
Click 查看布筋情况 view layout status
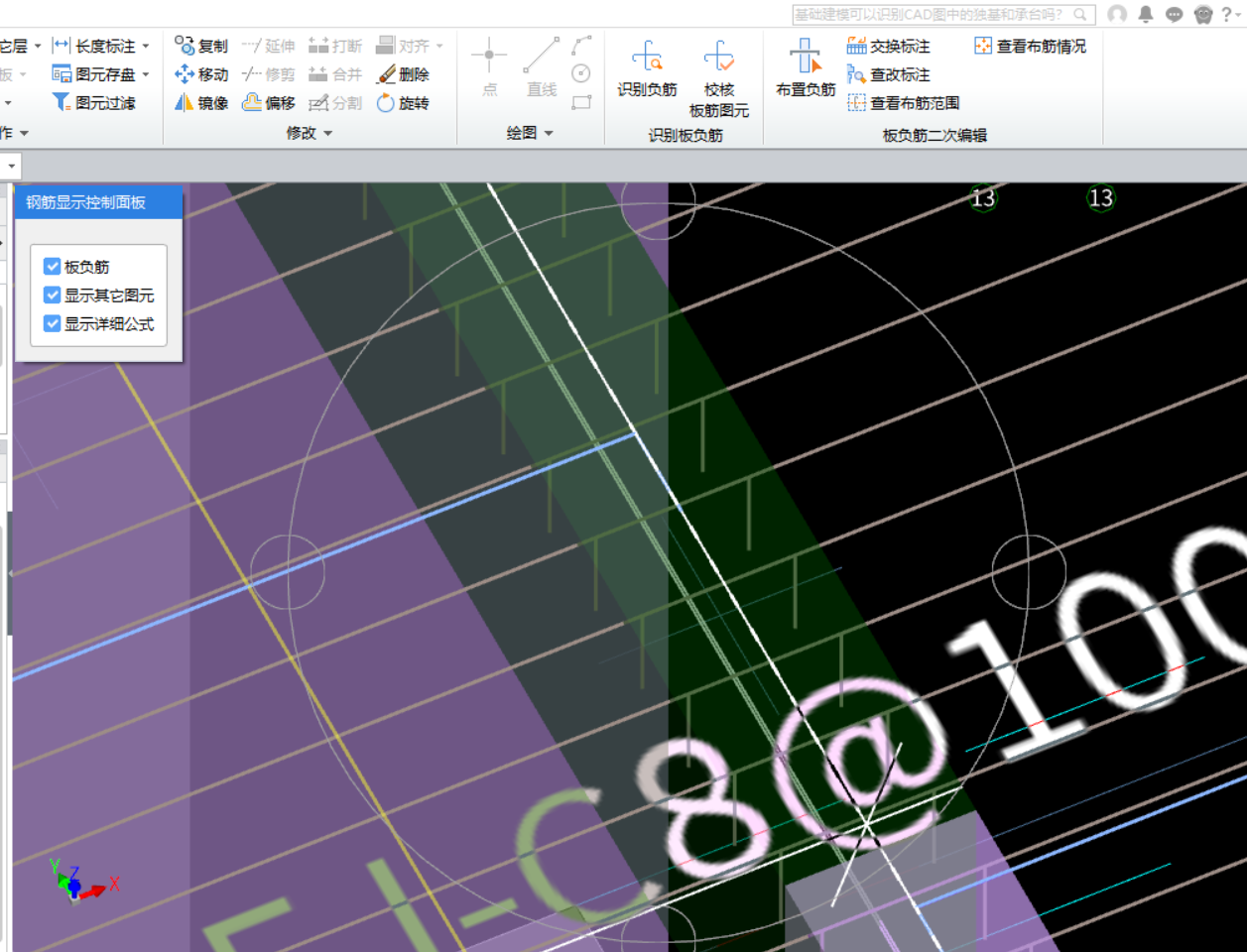point(1031,46)
